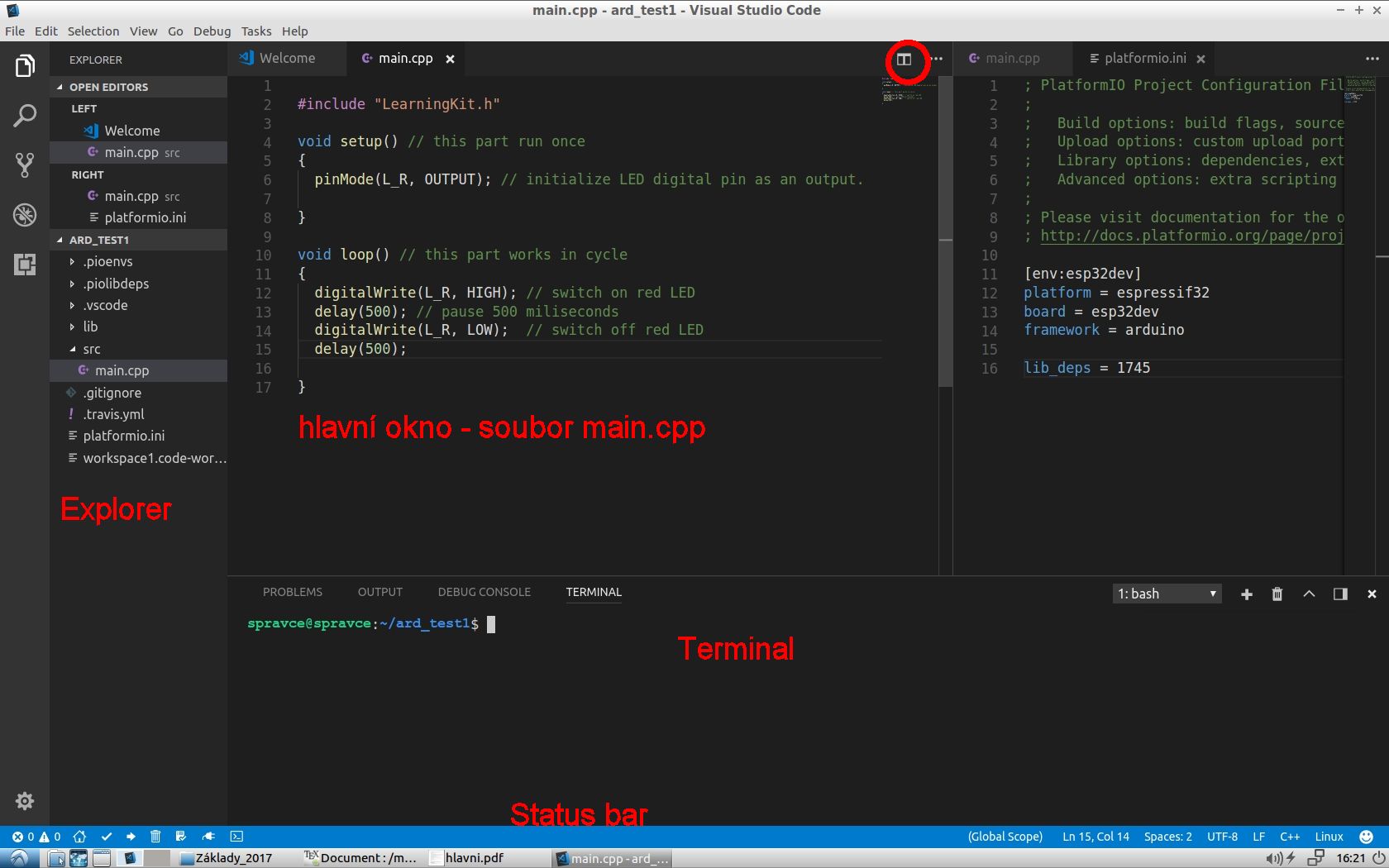Image resolution: width=1389 pixels, height=868 pixels.
Task: Maximize the panel with the up-chevron icon
Action: click(1309, 594)
